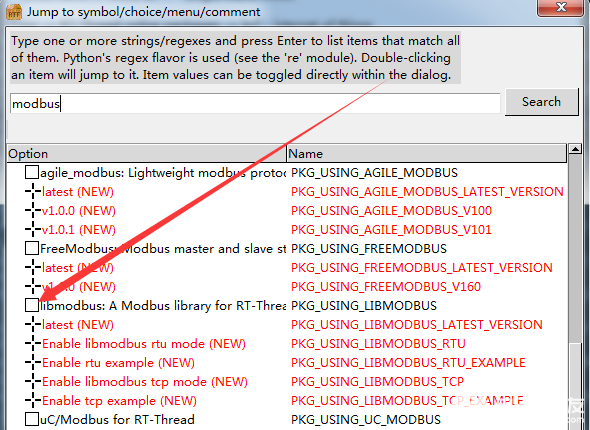590x430 pixels.
Task: Toggle the FreeModbus package checkbox
Action: 32,248
